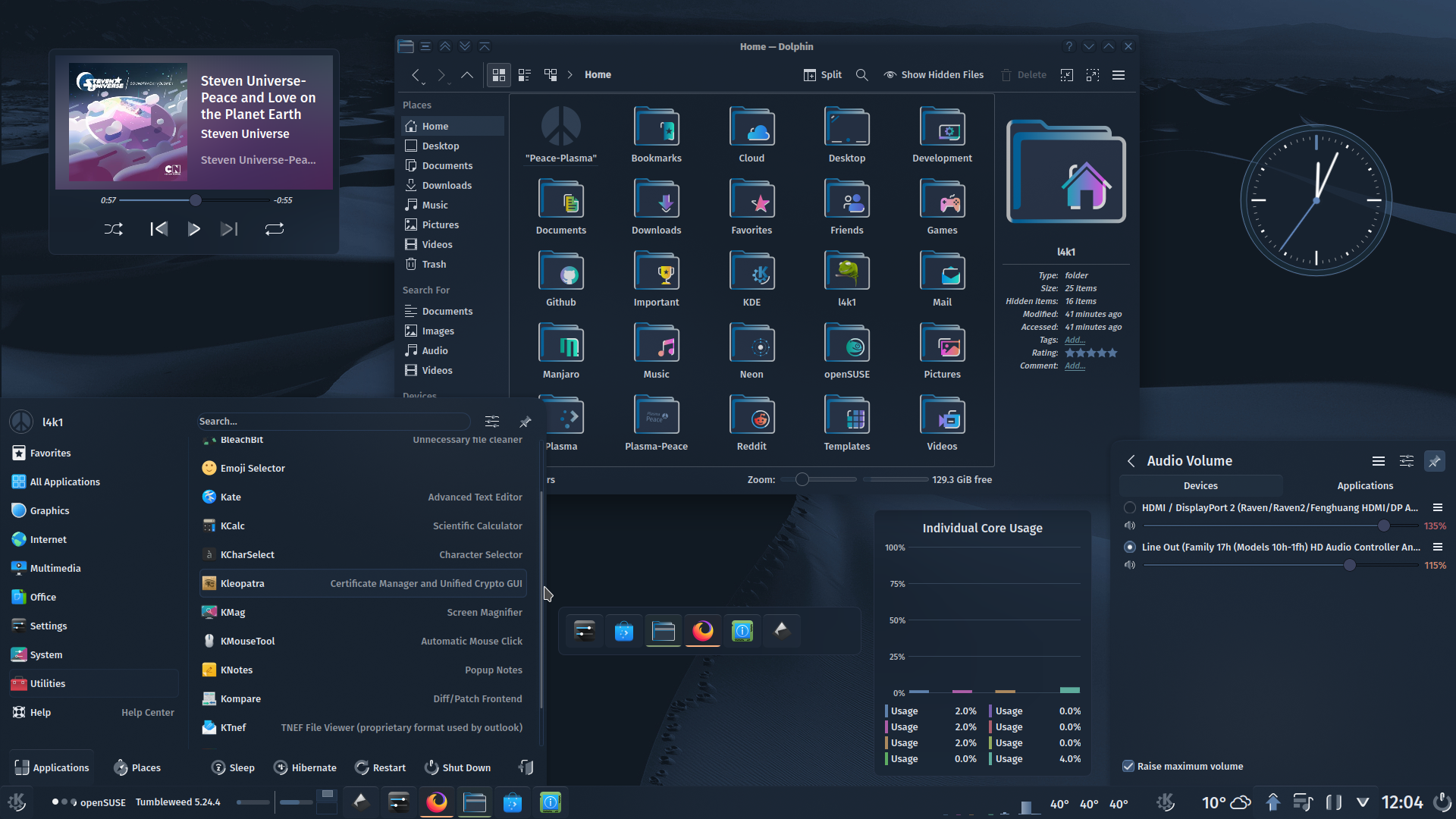The image size is (1456, 819).
Task: Toggle shuffle in the media player widget
Action: pos(114,229)
